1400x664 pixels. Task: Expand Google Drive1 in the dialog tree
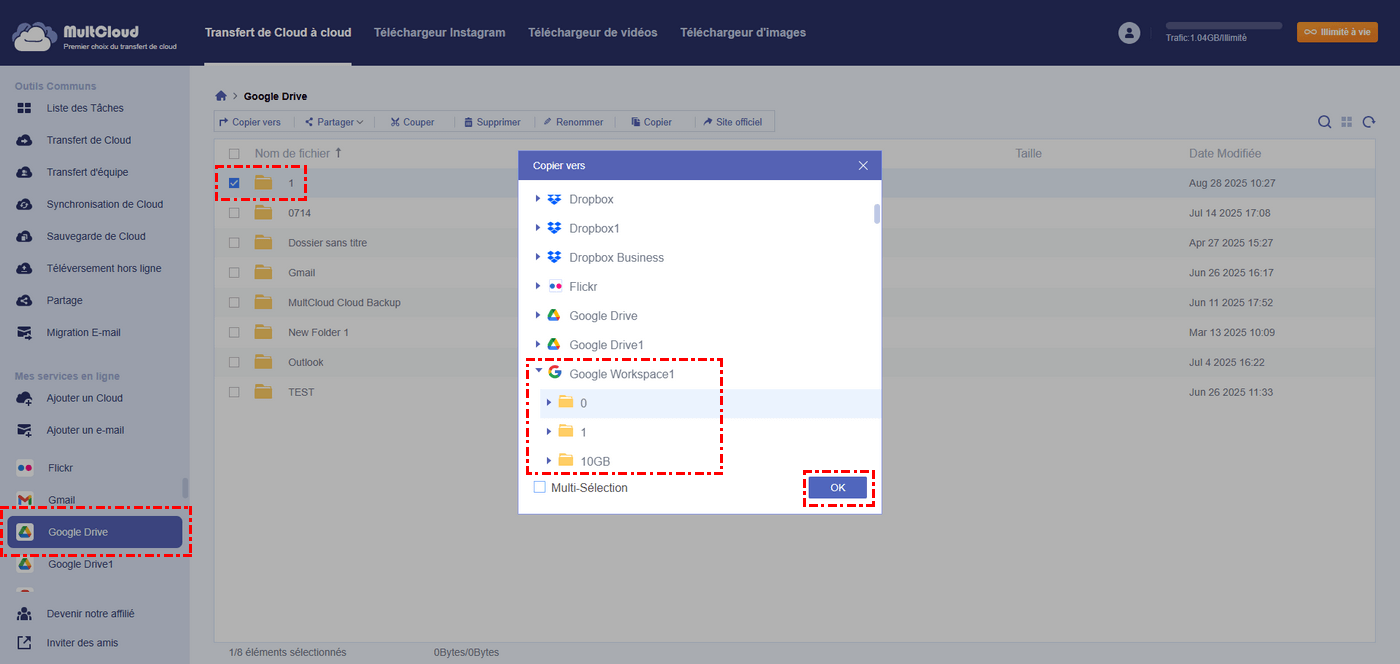pyautogui.click(x=538, y=344)
